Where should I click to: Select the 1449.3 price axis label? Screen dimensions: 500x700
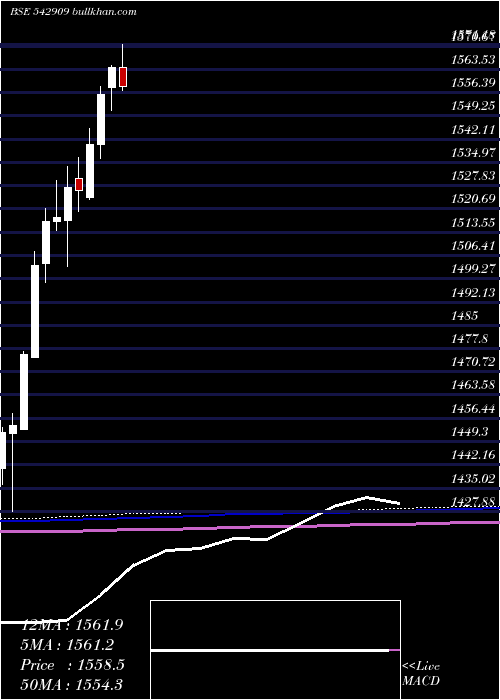click(469, 432)
